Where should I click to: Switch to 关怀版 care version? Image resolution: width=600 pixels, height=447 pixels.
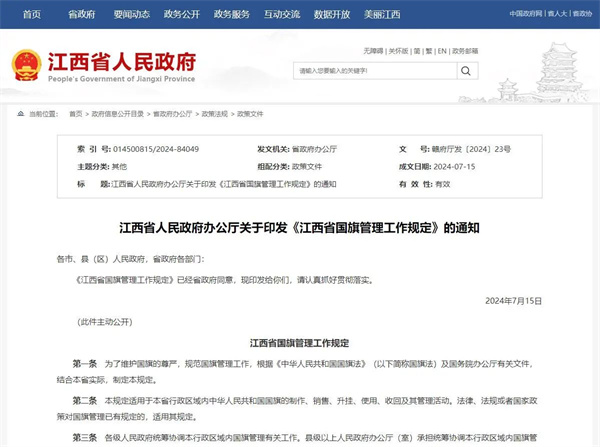point(398,51)
